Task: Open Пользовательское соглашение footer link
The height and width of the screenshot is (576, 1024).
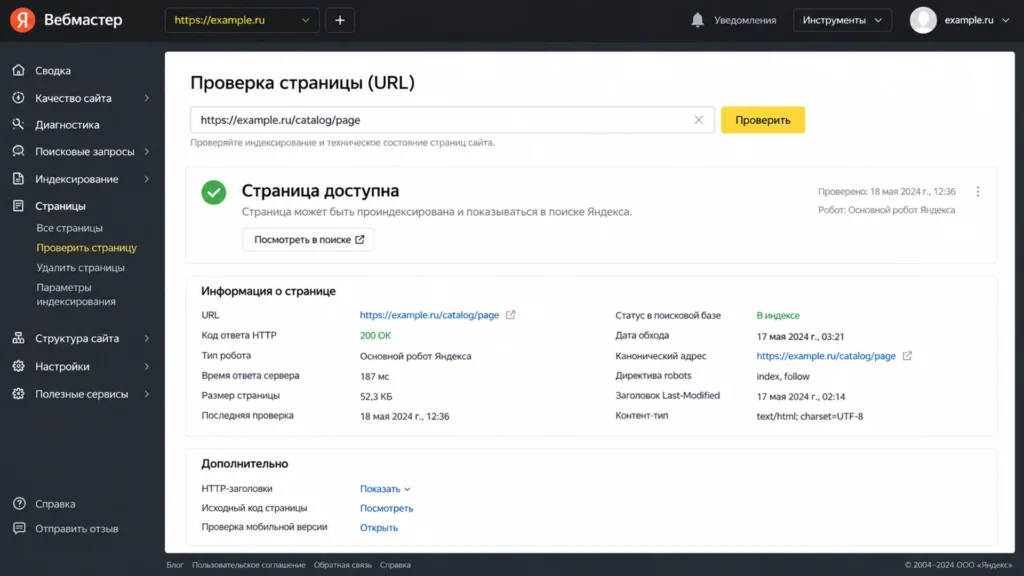Action: pyautogui.click(x=249, y=565)
